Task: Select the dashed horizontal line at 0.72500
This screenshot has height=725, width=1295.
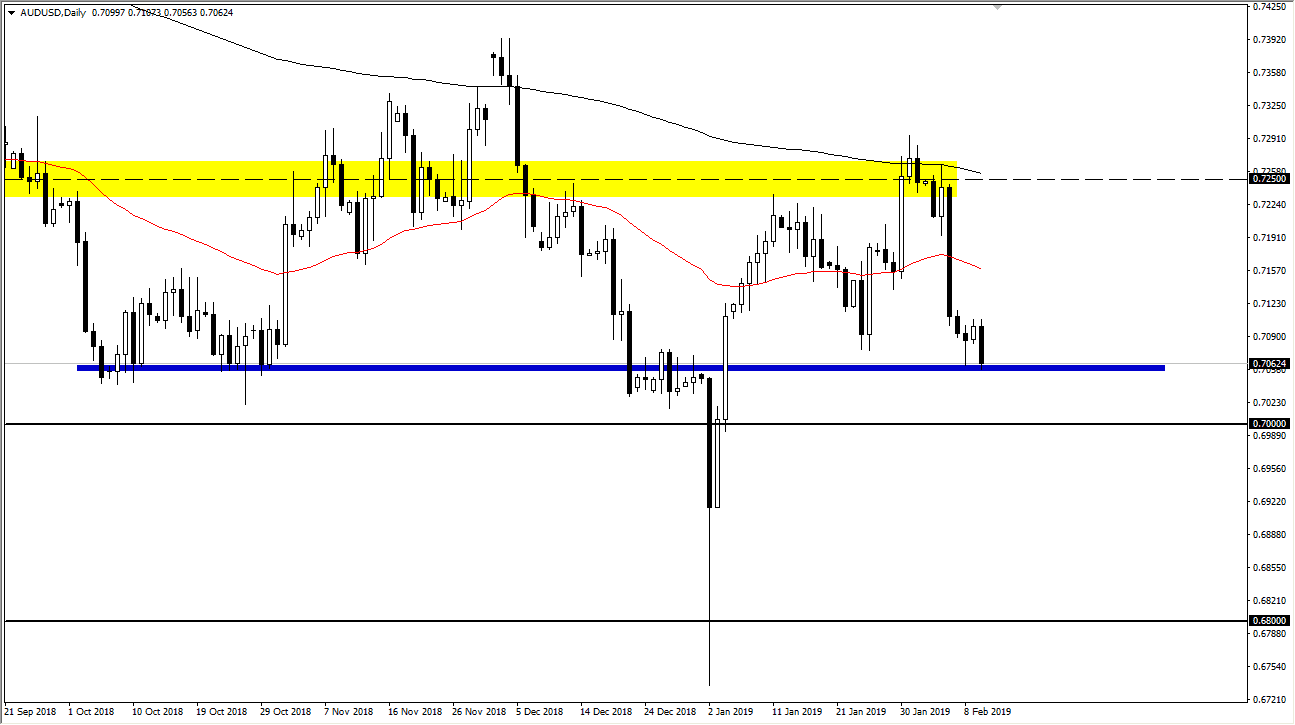Action: click(1100, 177)
